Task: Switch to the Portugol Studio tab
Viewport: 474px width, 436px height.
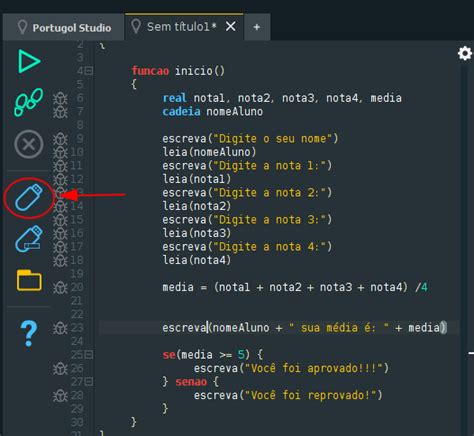Action: click(63, 27)
